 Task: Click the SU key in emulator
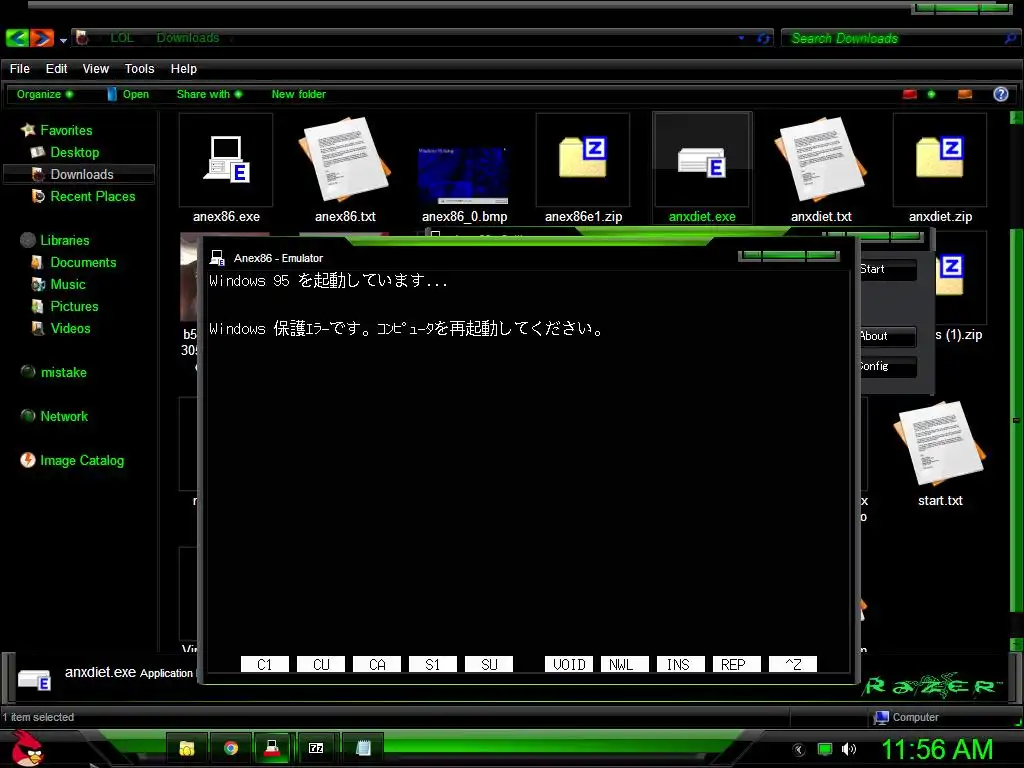pyautogui.click(x=488, y=664)
